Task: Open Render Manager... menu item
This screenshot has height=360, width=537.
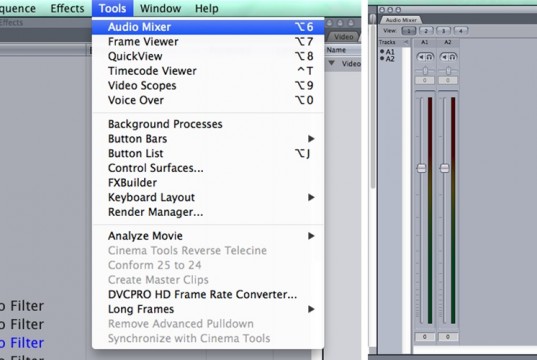Action: click(x=208, y=212)
